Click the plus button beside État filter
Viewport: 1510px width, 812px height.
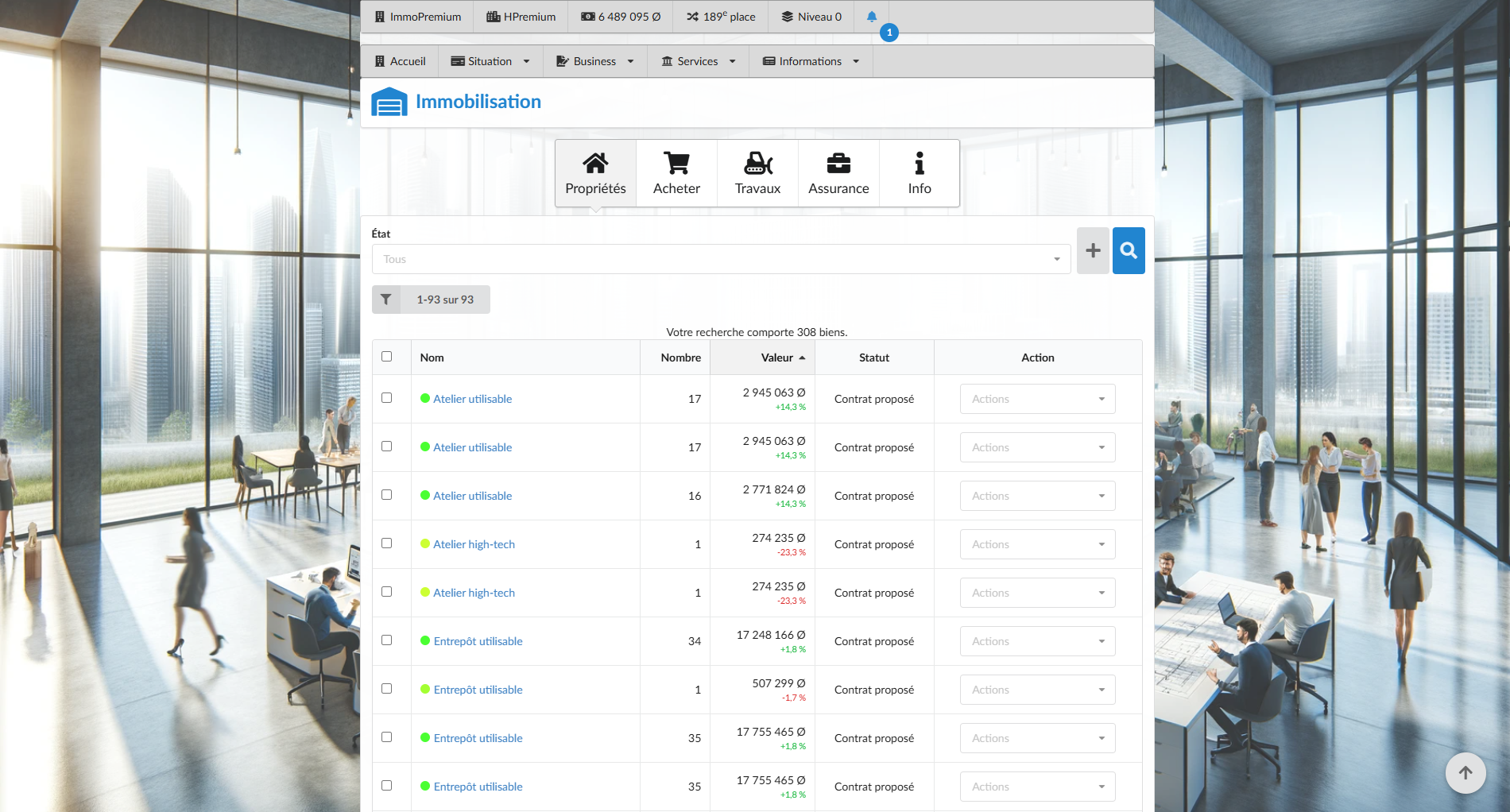pos(1093,250)
